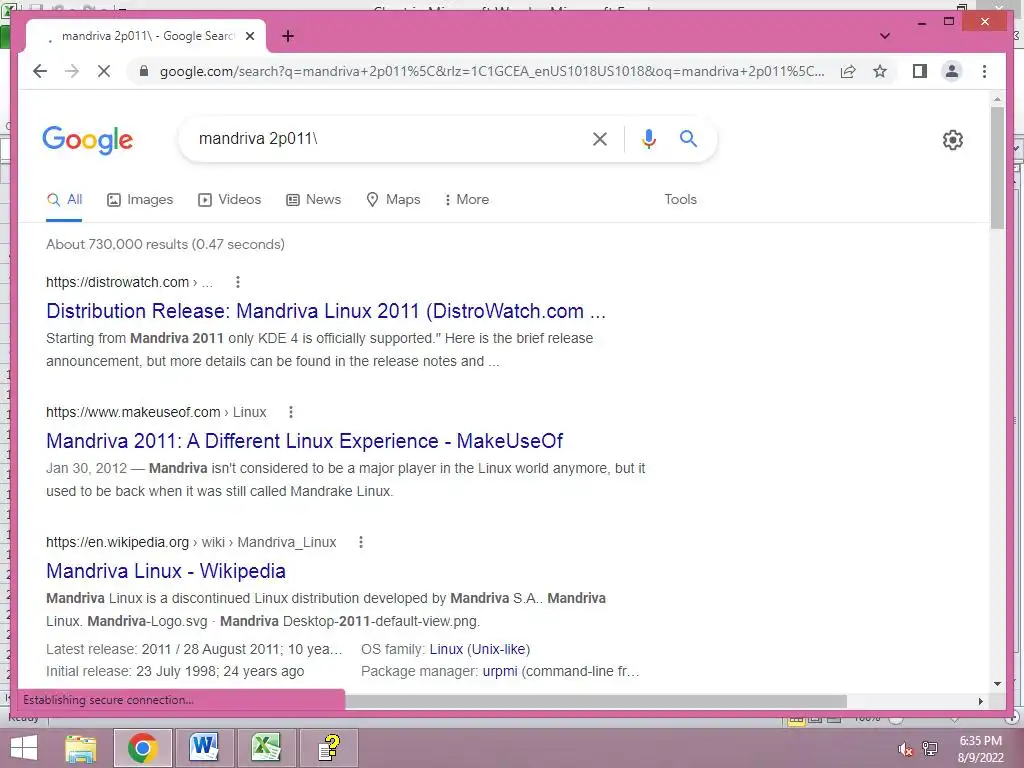Click the share page icon in address bar
Screen dimensions: 1024x768
[848, 71]
